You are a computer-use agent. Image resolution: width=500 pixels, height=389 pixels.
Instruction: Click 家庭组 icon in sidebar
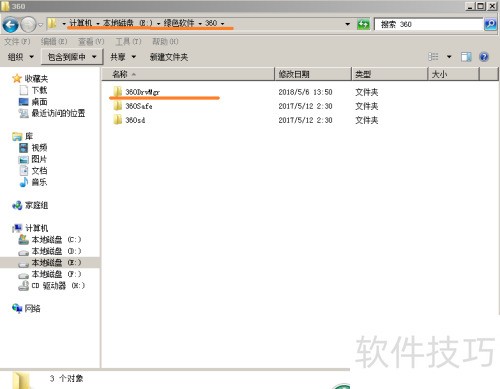click(17, 206)
